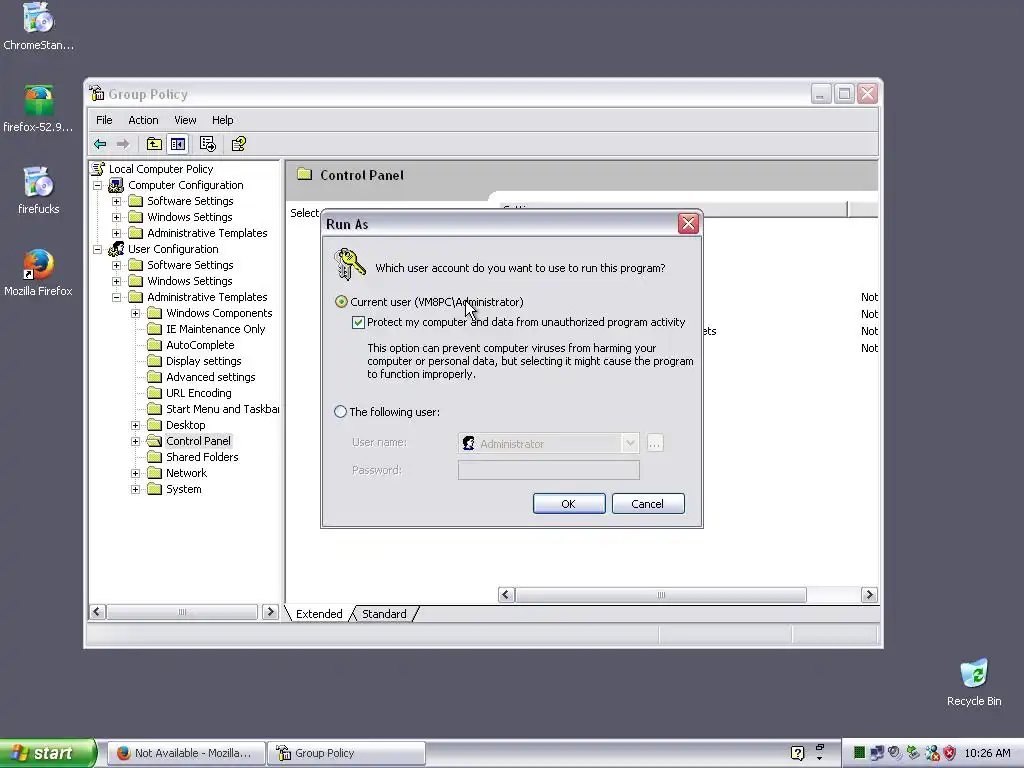Click the browse (...) button beside User name

[x=654, y=443]
